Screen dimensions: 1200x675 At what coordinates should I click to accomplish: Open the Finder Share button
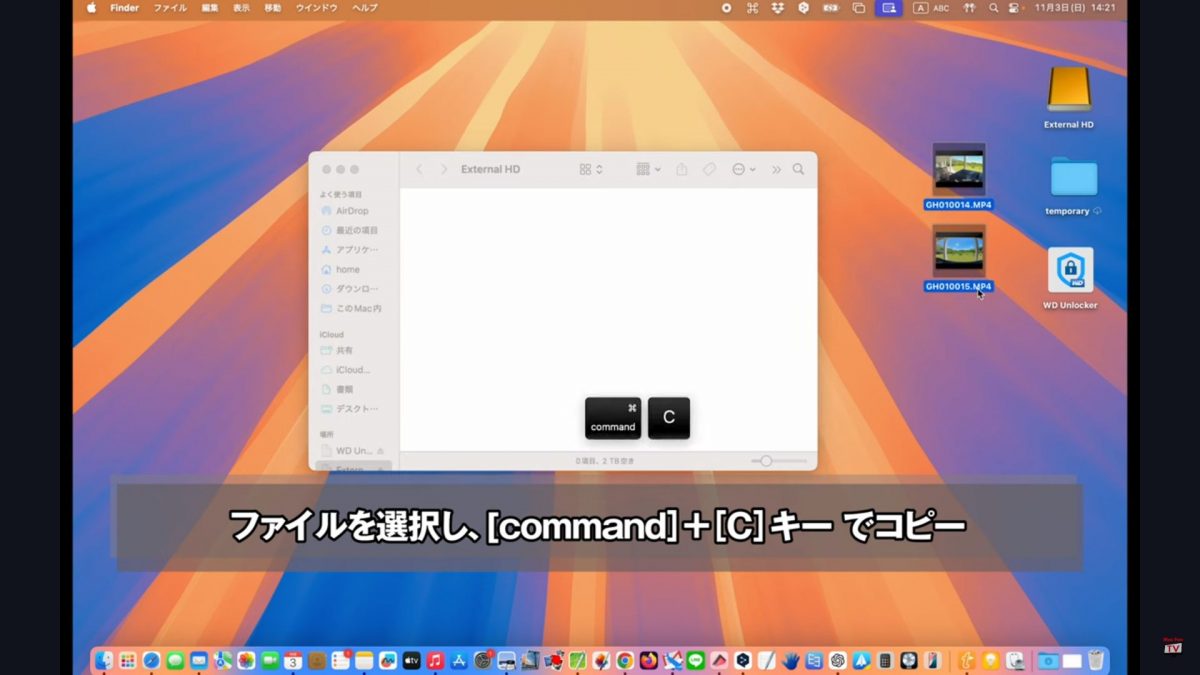click(x=682, y=170)
